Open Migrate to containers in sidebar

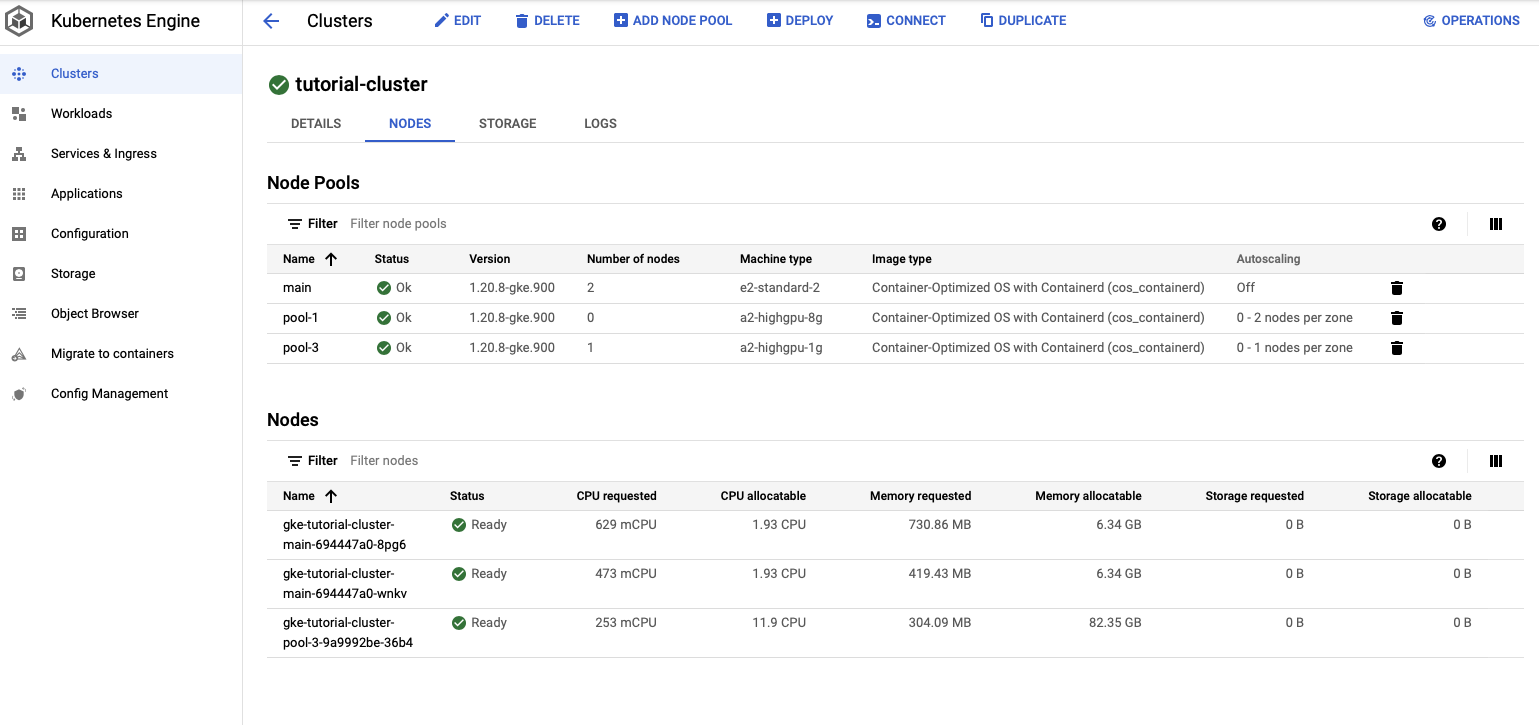click(112, 354)
